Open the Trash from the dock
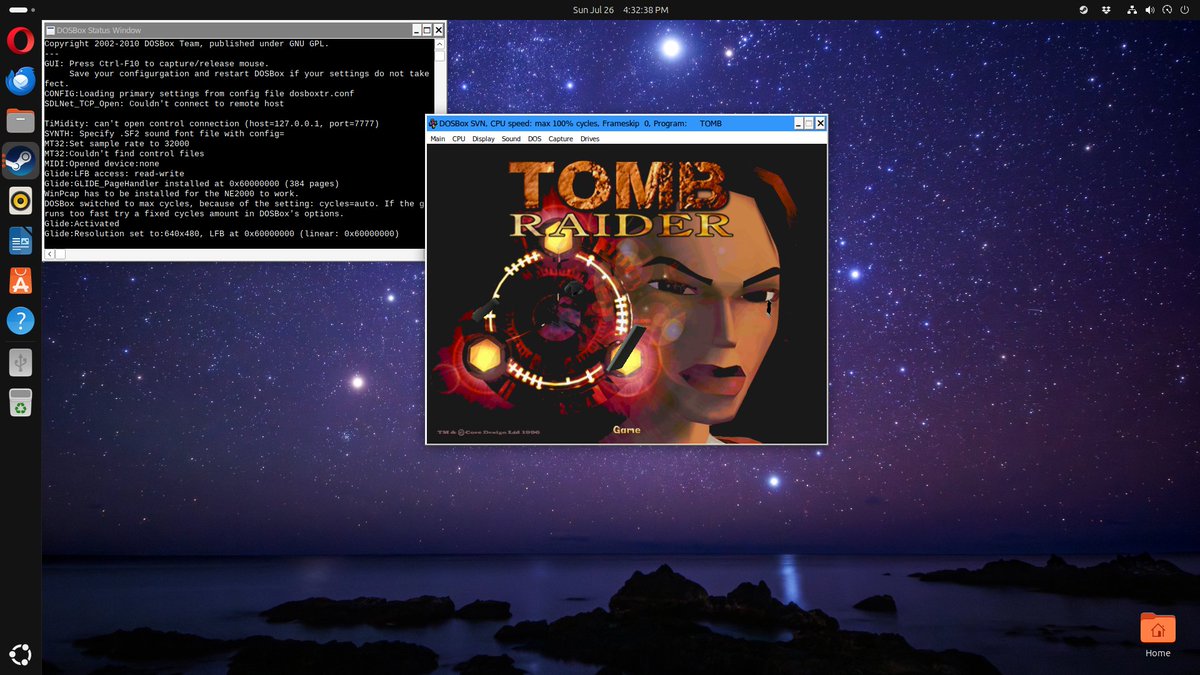The height and width of the screenshot is (675, 1200). pos(21,402)
